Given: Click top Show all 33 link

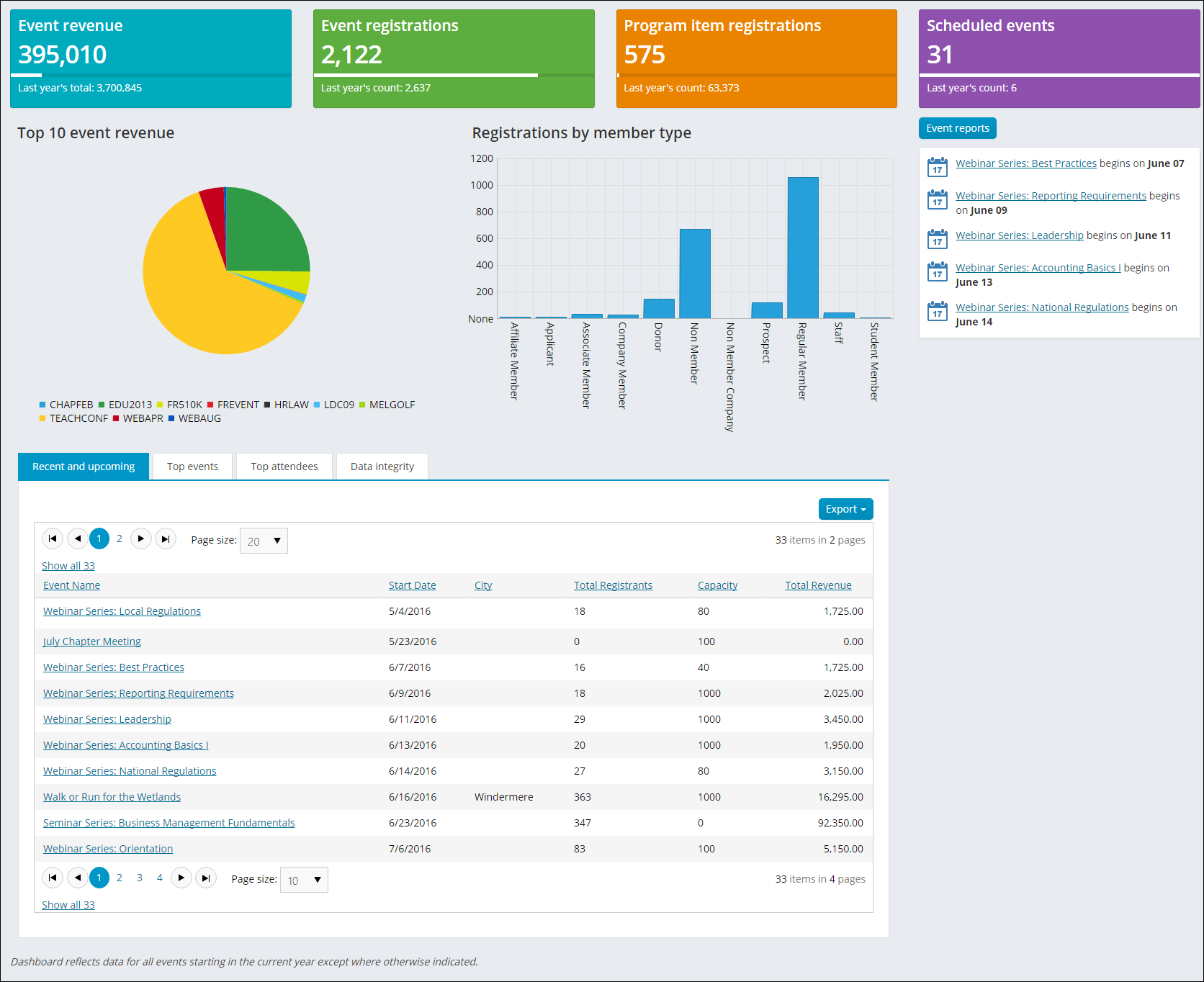Looking at the screenshot, I should (x=68, y=566).
